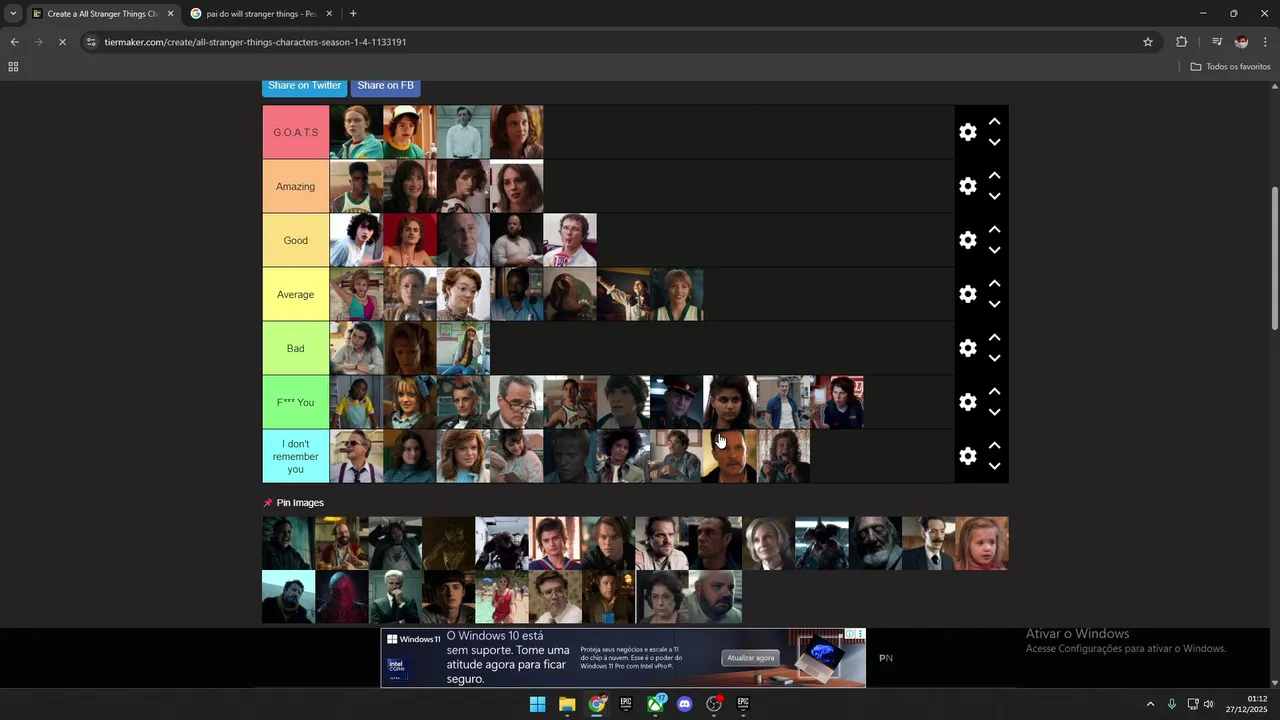
Task: Stop page loading with the X button
Action: tap(61, 42)
